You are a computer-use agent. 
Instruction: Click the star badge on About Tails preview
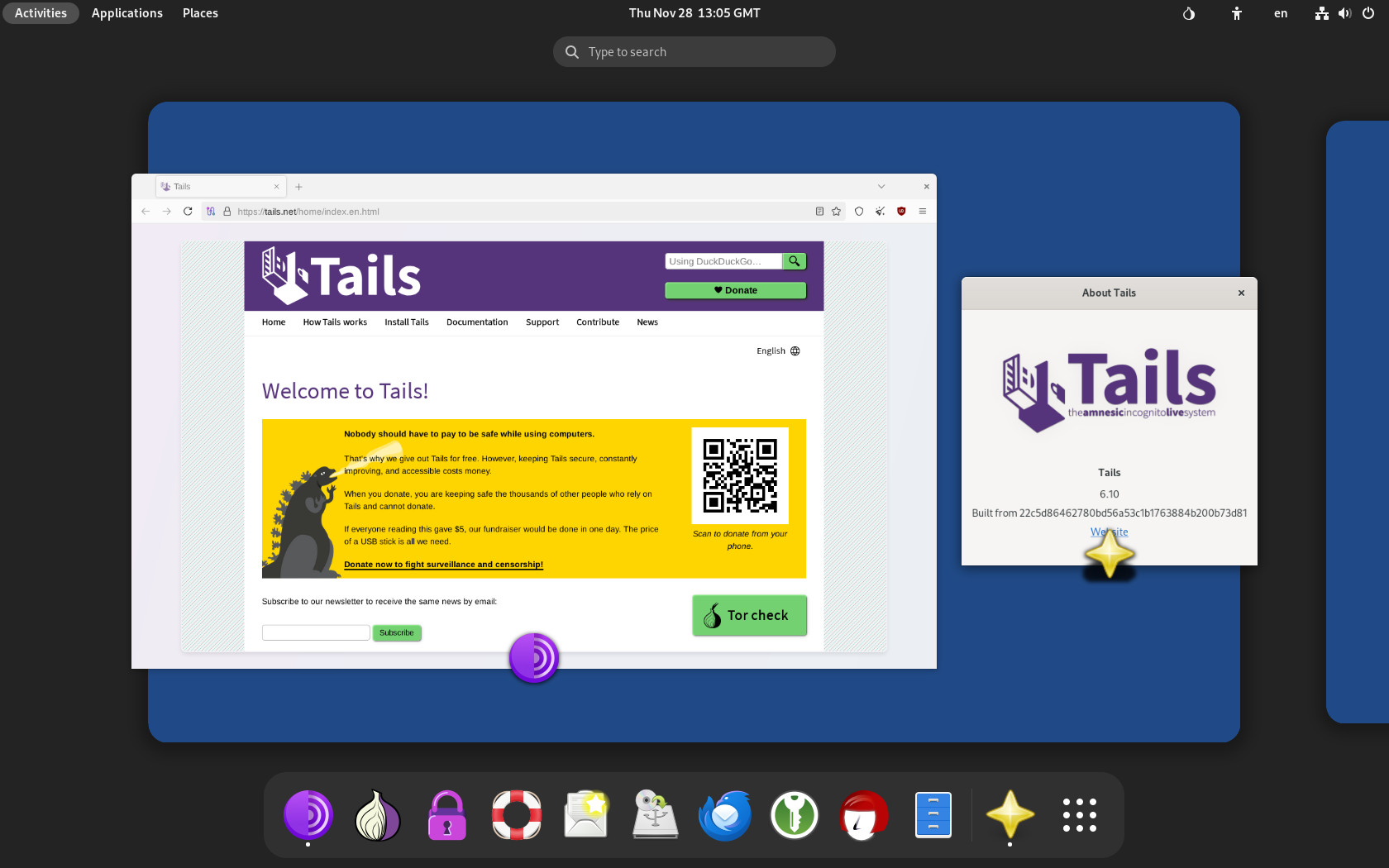(1109, 554)
